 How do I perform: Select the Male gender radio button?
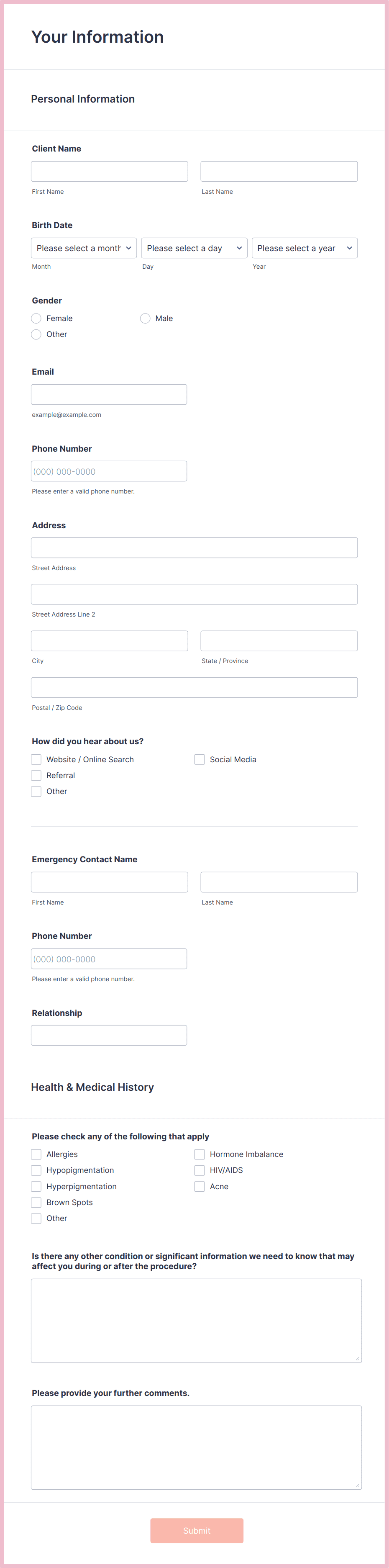tap(145, 318)
